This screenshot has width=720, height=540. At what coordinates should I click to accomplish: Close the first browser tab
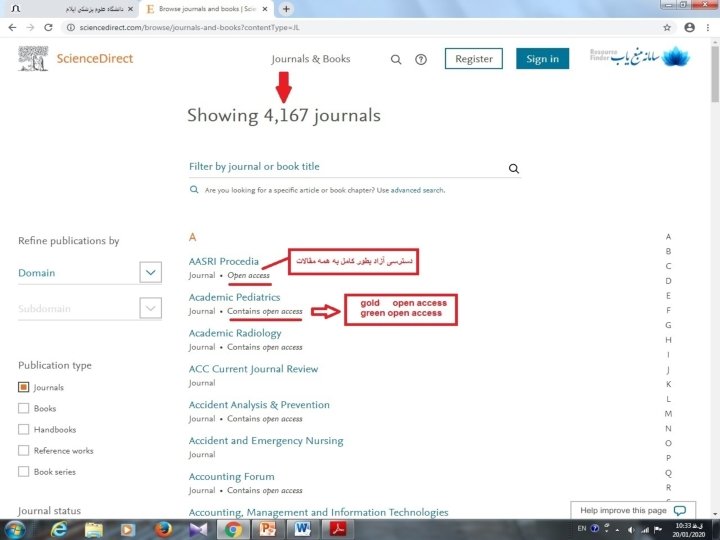(130, 9)
